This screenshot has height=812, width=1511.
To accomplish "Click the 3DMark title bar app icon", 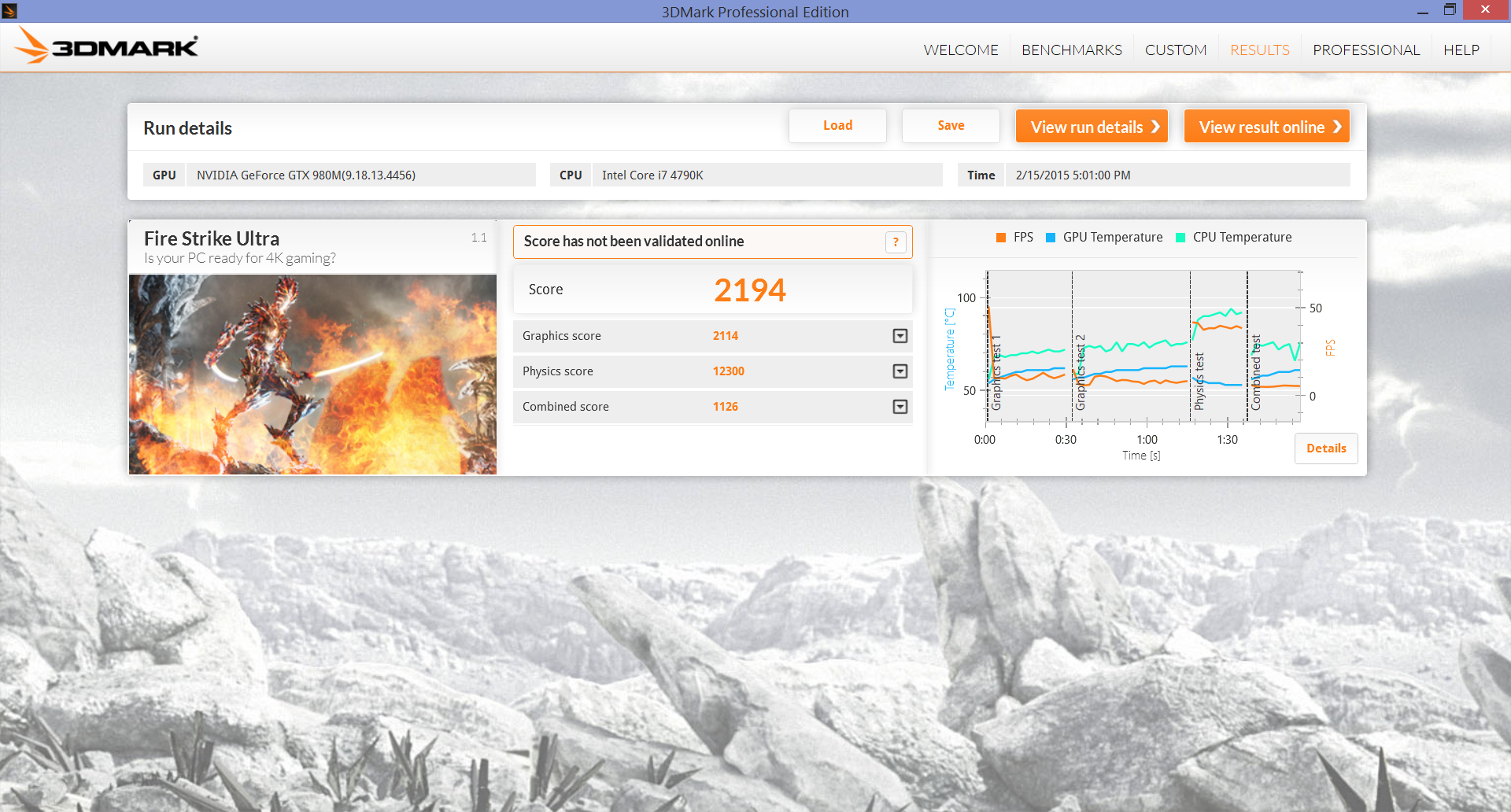I will click(9, 11).
